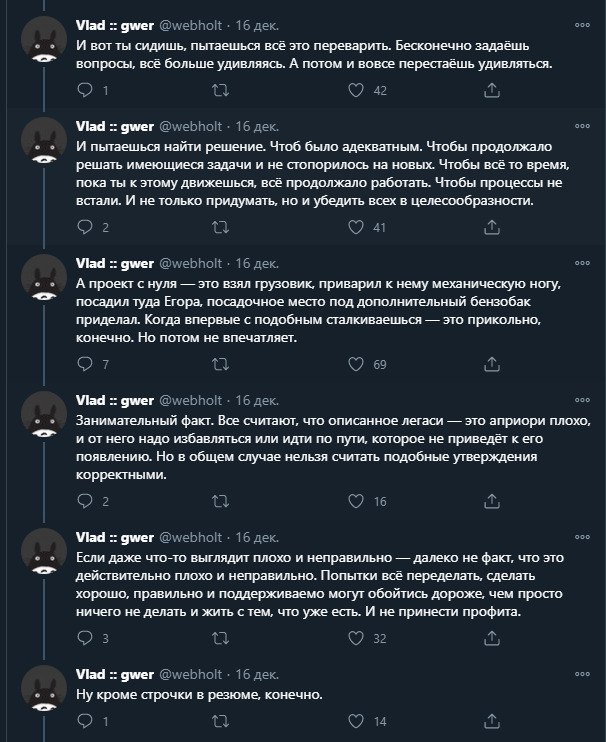Open the Vlad :: gwer profile from first tweet

(115, 25)
